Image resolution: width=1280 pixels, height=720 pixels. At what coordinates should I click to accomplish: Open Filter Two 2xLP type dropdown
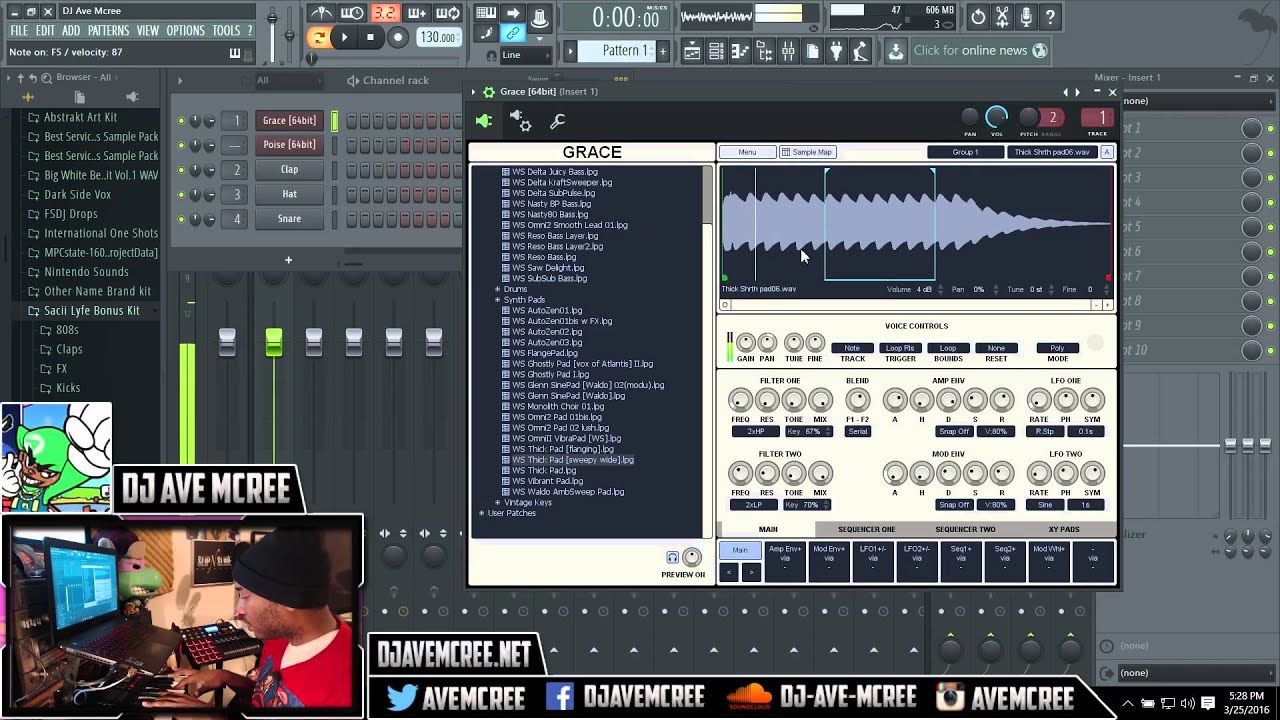(754, 505)
